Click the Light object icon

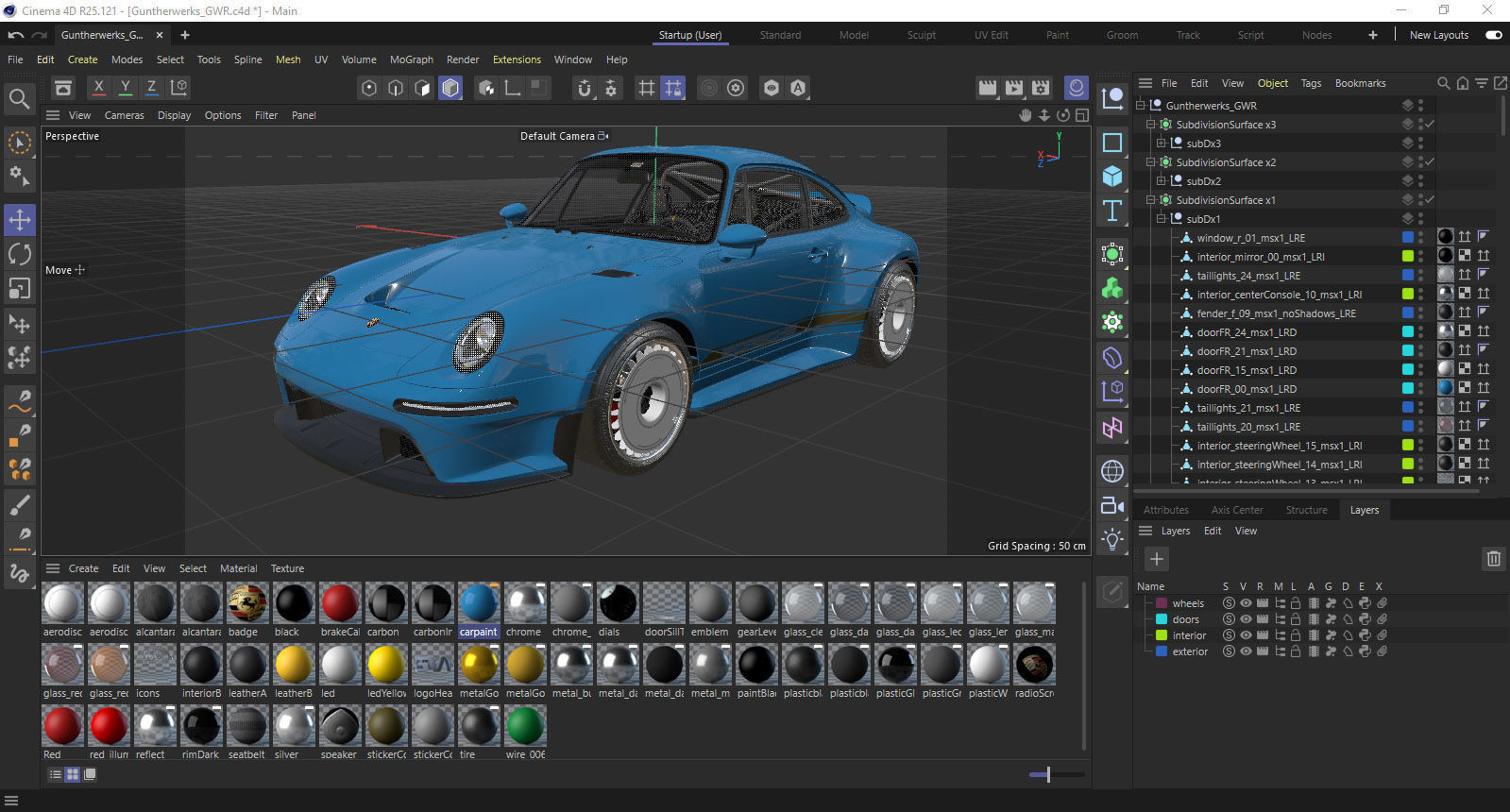click(x=1112, y=540)
